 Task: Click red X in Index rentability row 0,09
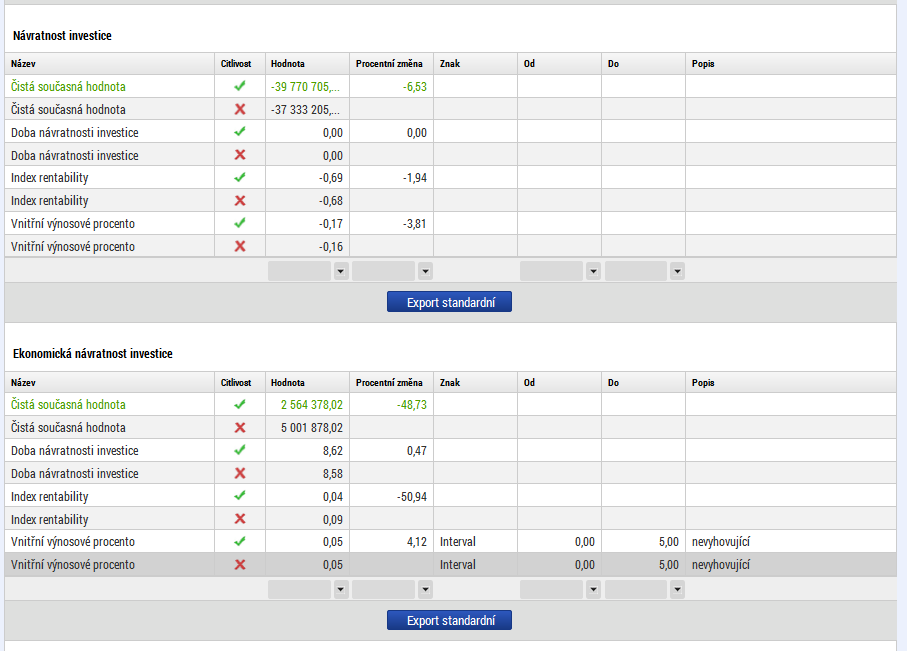239,518
